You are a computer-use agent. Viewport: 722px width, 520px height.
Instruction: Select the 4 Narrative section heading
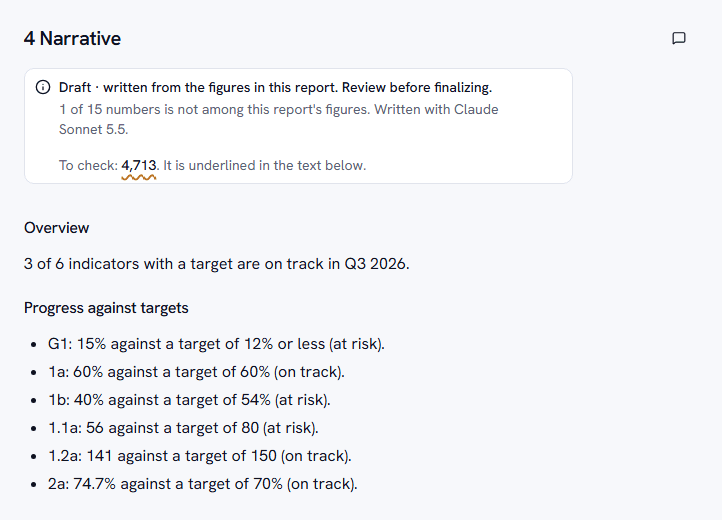pos(72,38)
